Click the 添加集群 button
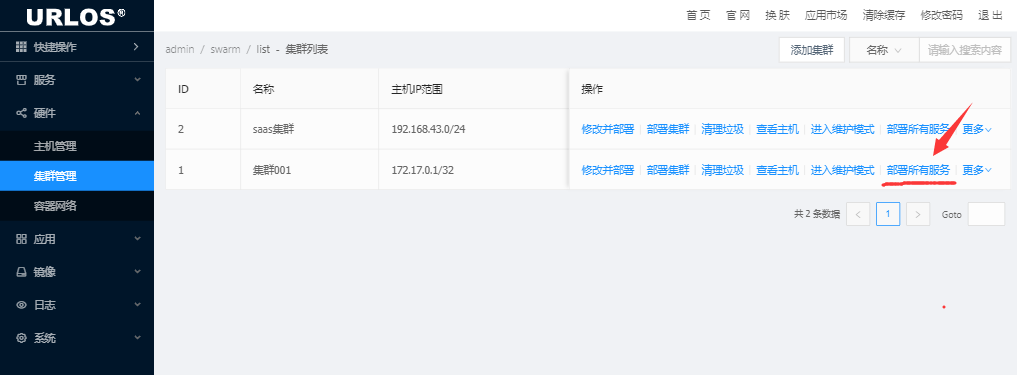The width and height of the screenshot is (1017, 375). tap(811, 50)
